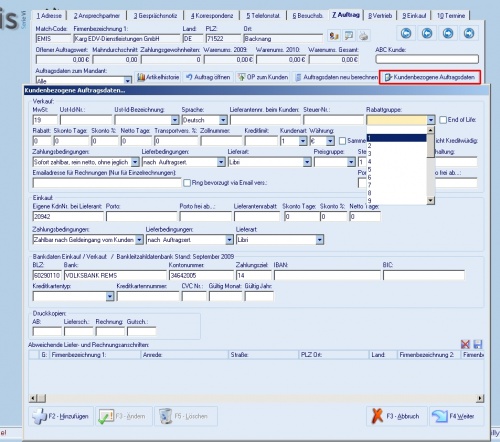Open the Ust-Id Bezeichnung dropdown
Screen dimensions: 500x442
[x=175, y=120]
